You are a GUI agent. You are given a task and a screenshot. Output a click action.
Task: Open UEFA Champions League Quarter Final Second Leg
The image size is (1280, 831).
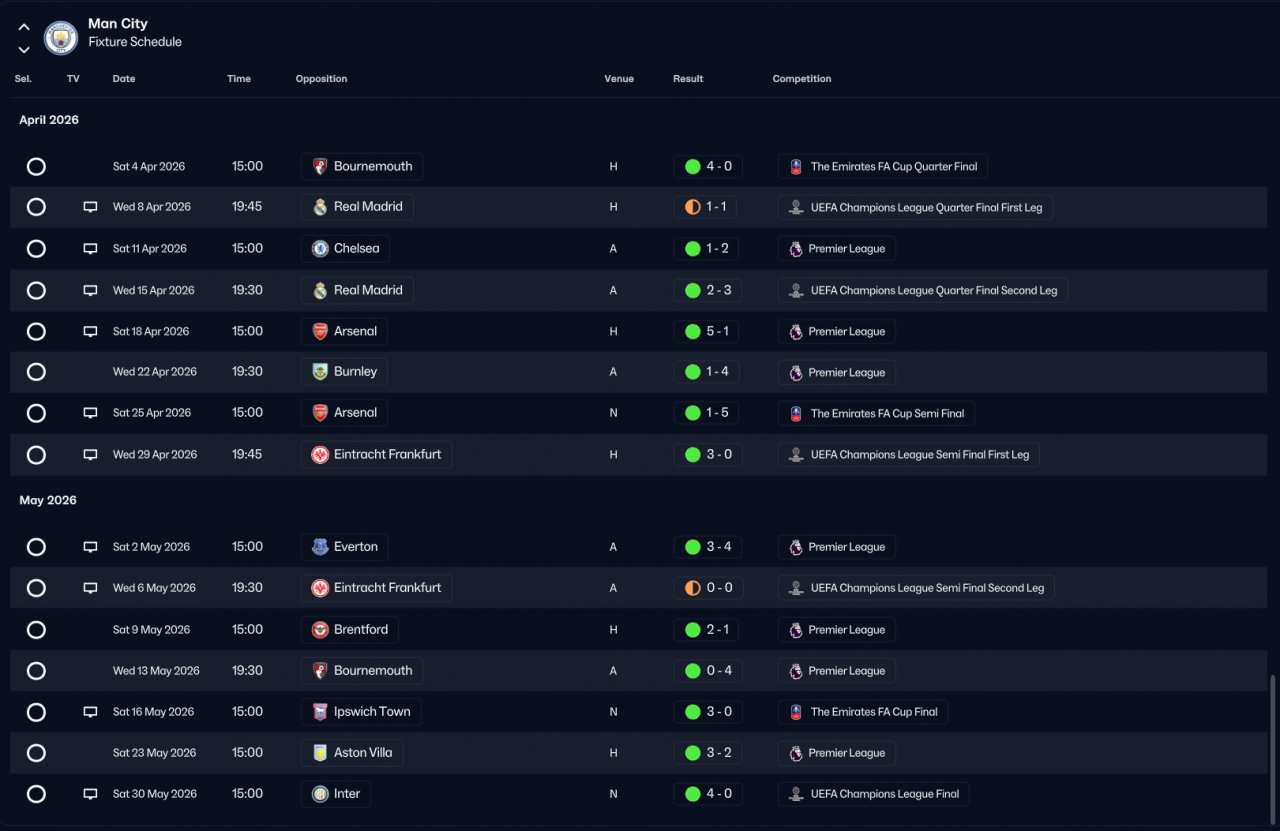coord(923,290)
